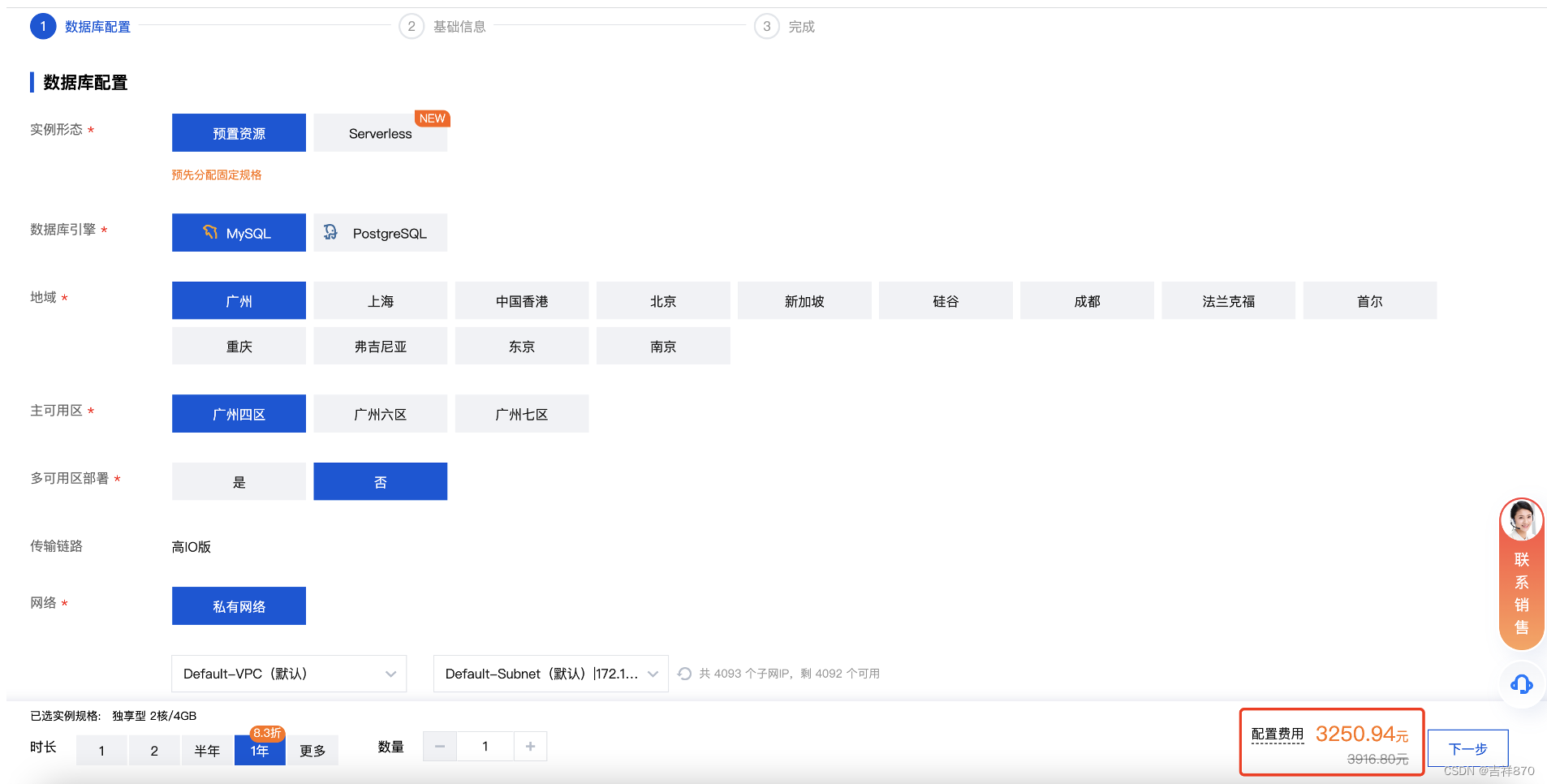Select 预置资源 instance type
The image size is (1547, 784).
[239, 133]
